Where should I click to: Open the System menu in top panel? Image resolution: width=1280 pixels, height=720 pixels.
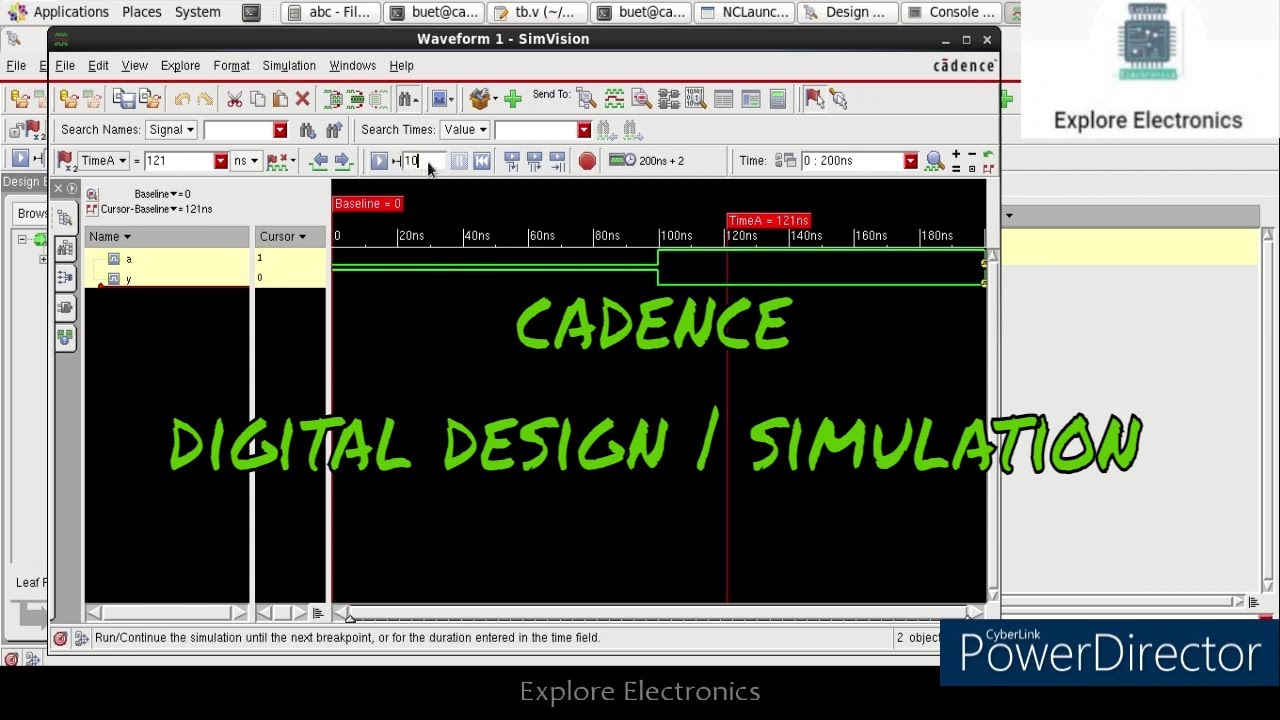pyautogui.click(x=197, y=12)
